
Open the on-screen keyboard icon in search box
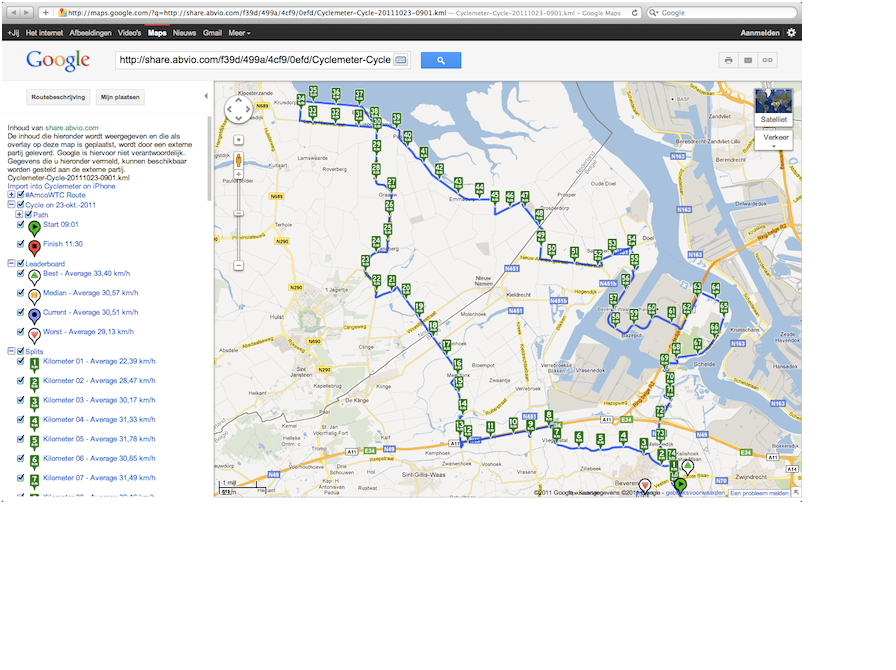tap(401, 60)
